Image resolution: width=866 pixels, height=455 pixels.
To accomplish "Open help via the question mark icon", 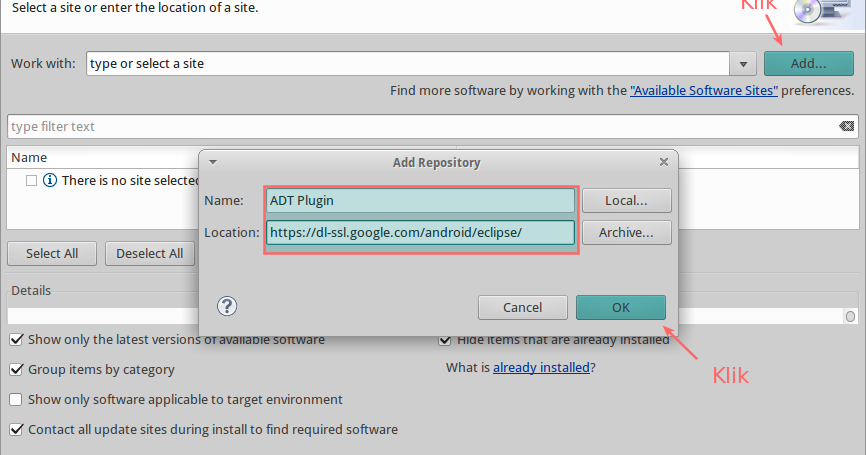I will [x=227, y=306].
